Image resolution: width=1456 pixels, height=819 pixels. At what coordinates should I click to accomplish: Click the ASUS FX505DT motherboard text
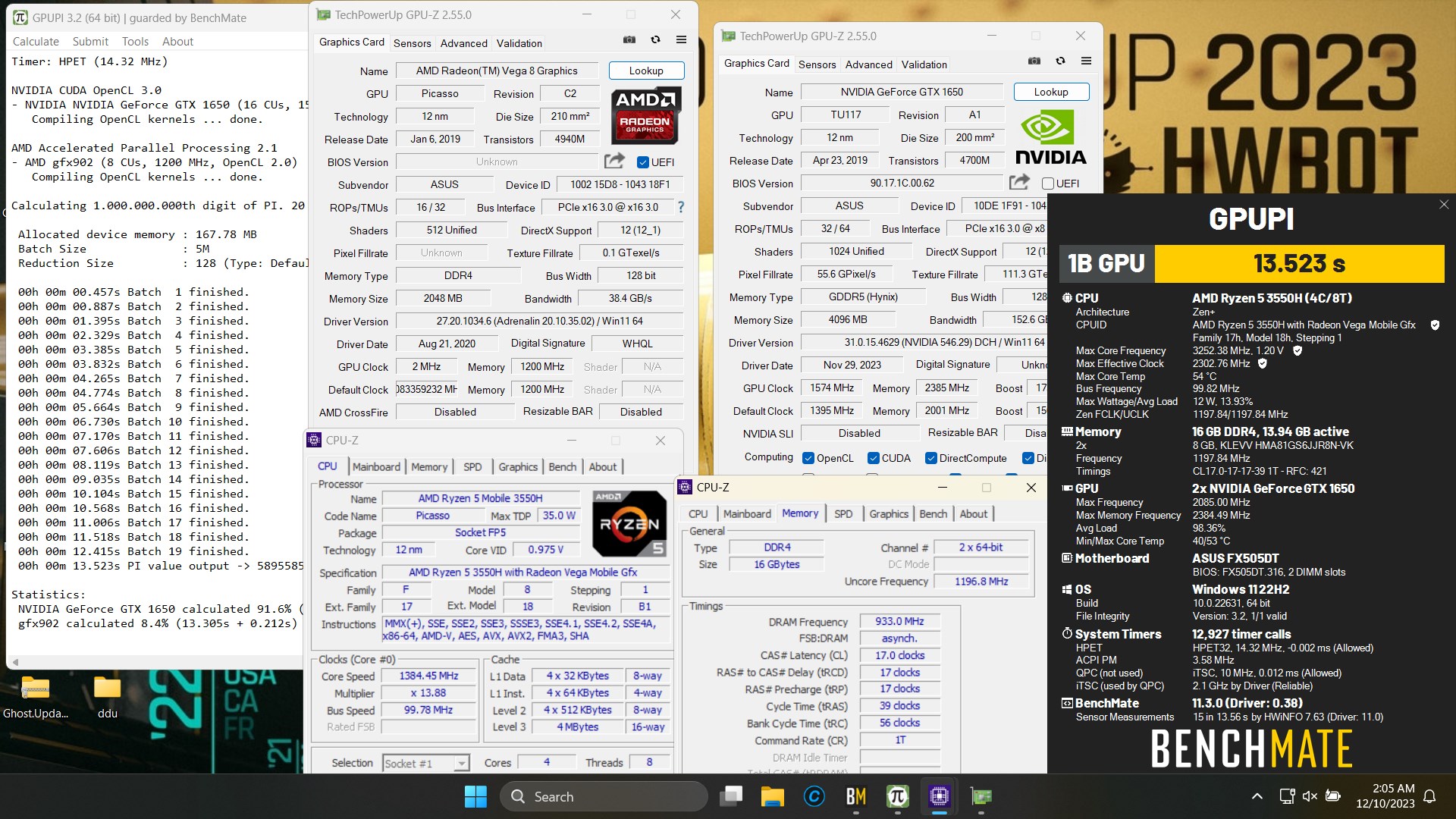[1235, 558]
